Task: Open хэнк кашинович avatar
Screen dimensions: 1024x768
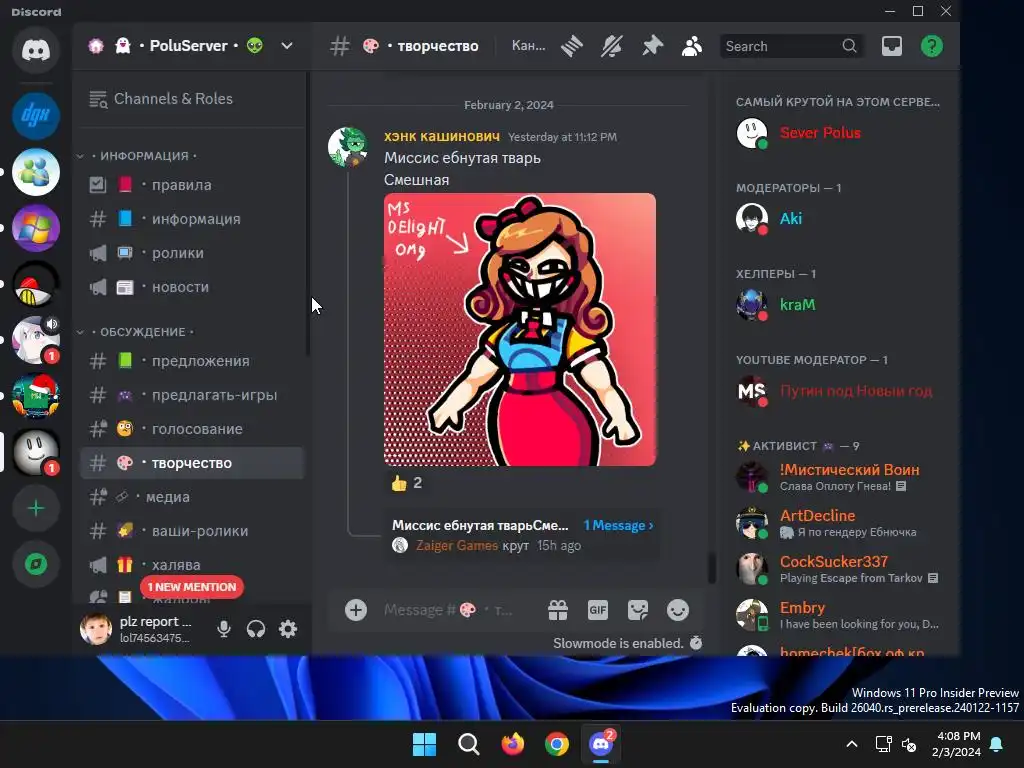Action: (x=347, y=147)
